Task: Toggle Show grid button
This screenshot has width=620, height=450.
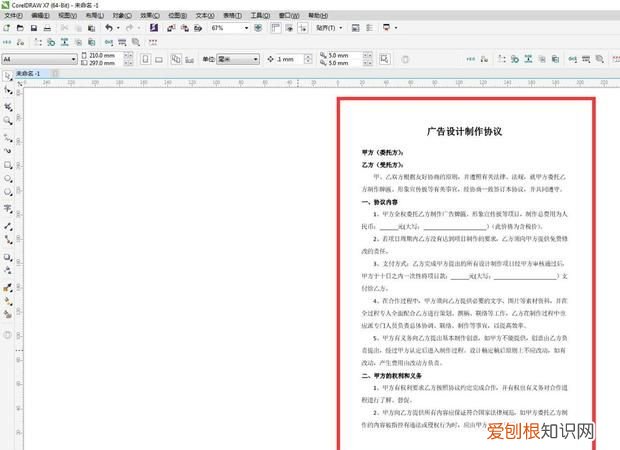Action: [x=289, y=28]
